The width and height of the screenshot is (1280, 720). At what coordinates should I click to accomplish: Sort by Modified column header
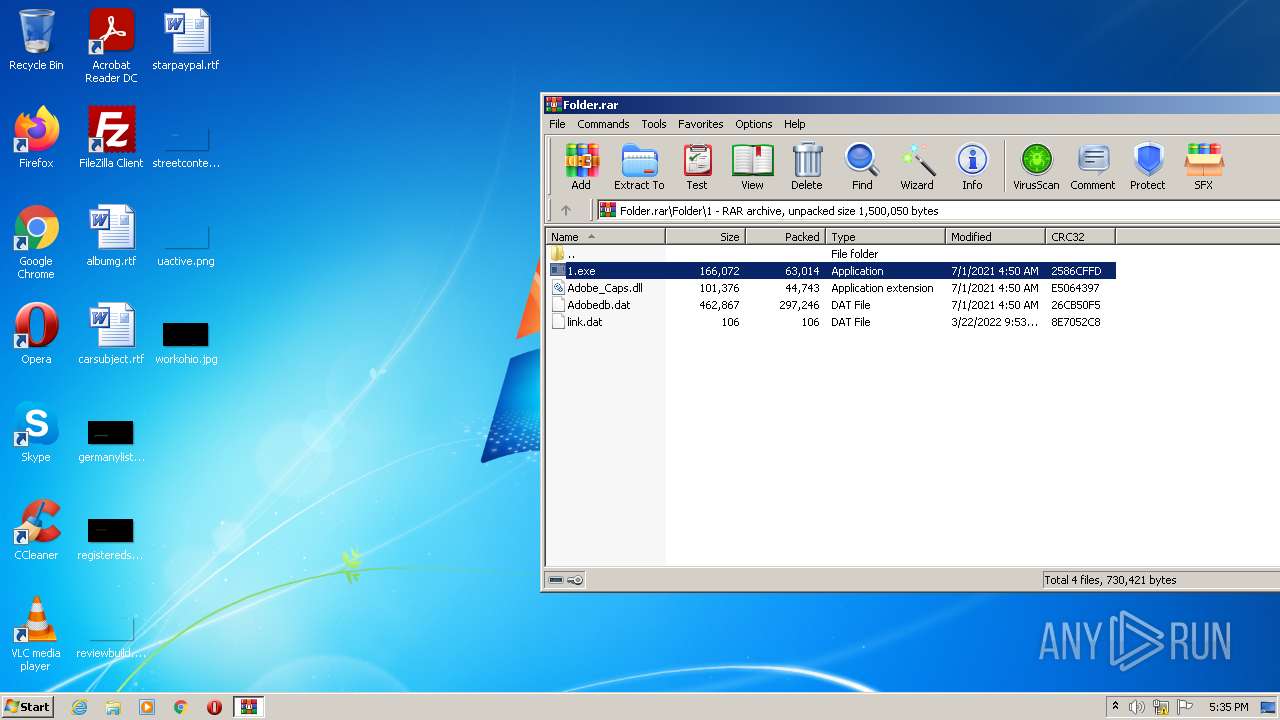coord(995,237)
